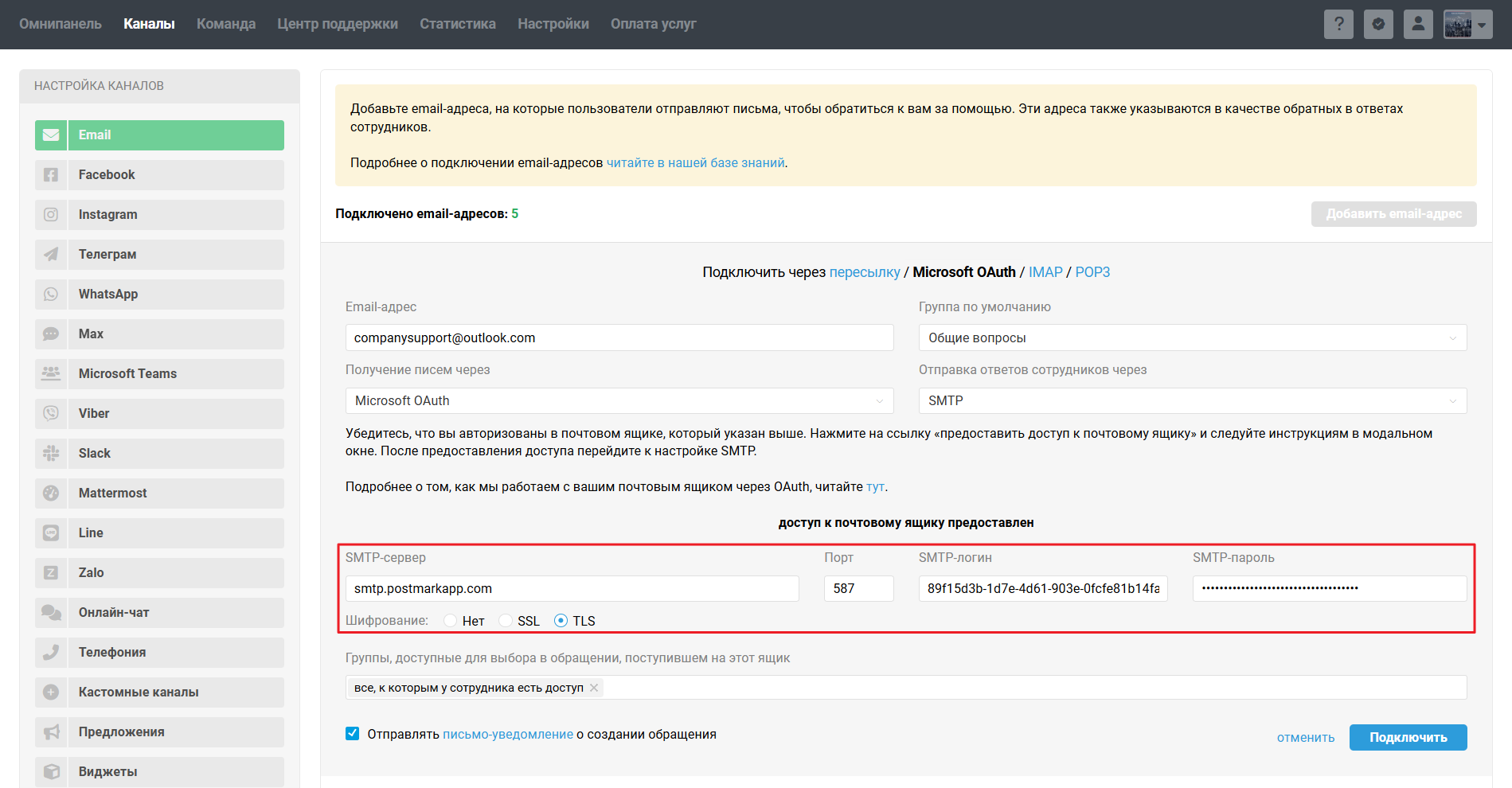Open the Telegram channel icon in sidebar
1512x788 pixels.
coord(51,255)
